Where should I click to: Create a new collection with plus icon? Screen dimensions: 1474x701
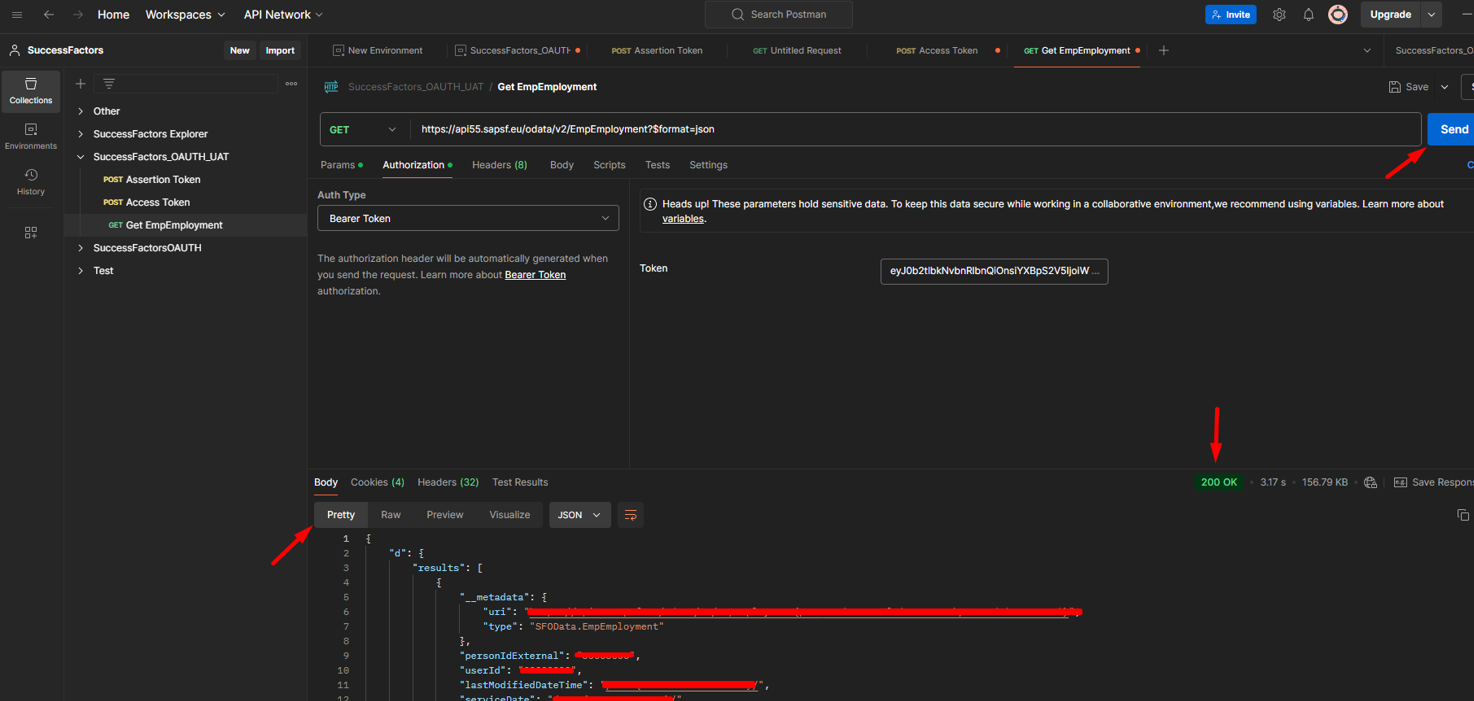coord(81,84)
